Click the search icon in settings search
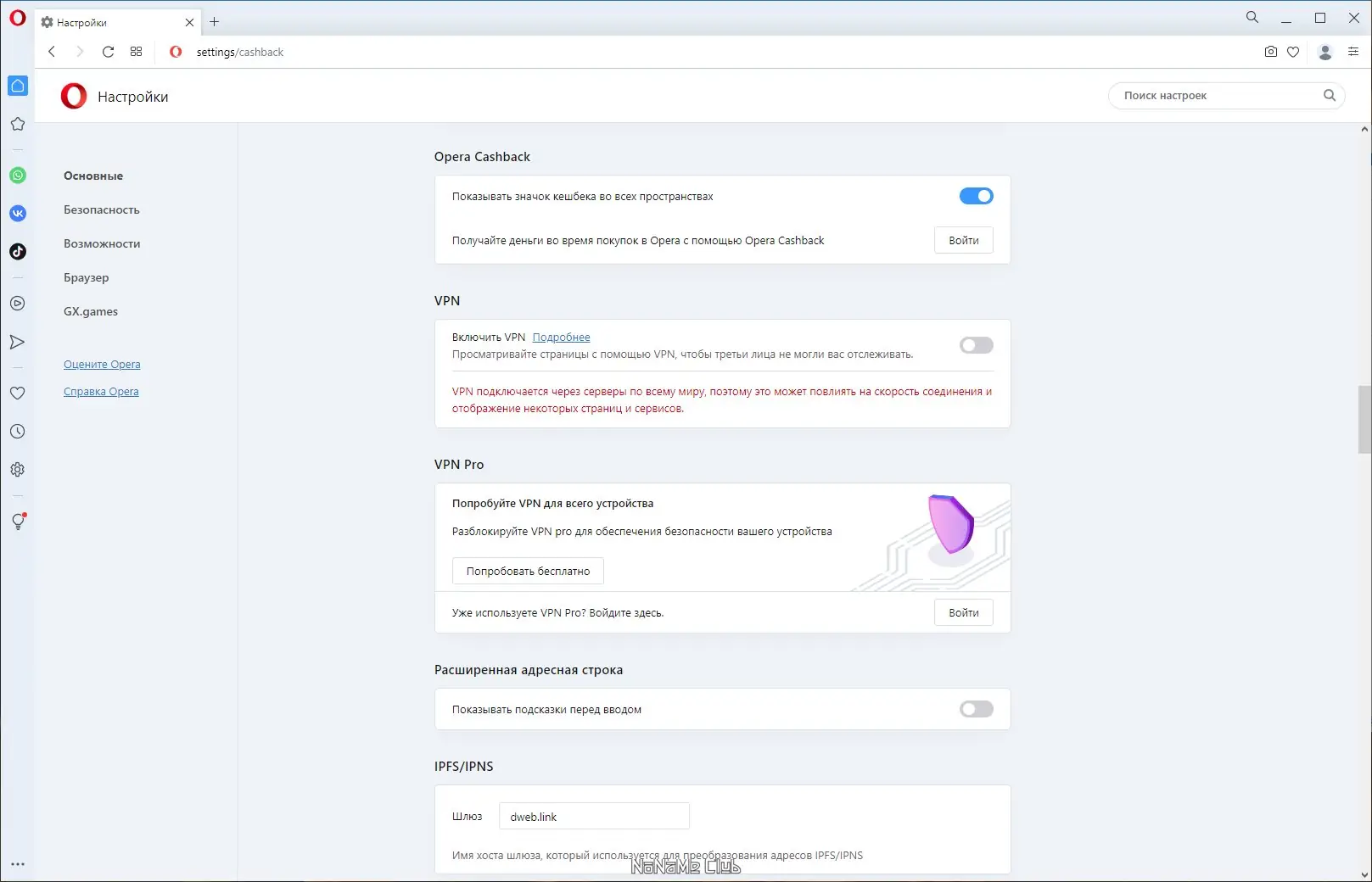The image size is (1372, 882). point(1330,96)
